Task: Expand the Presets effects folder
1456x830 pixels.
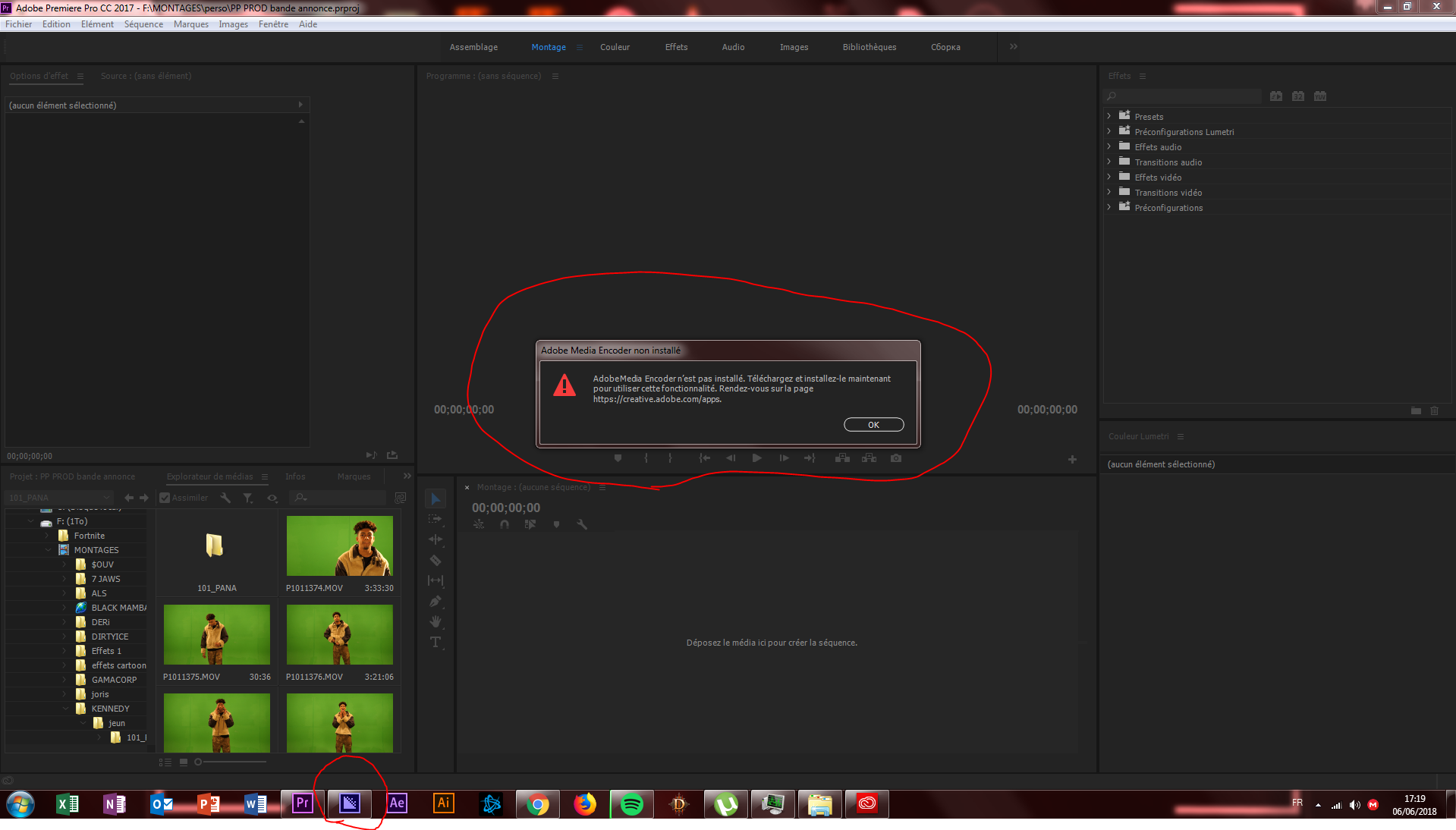Action: tap(1109, 116)
